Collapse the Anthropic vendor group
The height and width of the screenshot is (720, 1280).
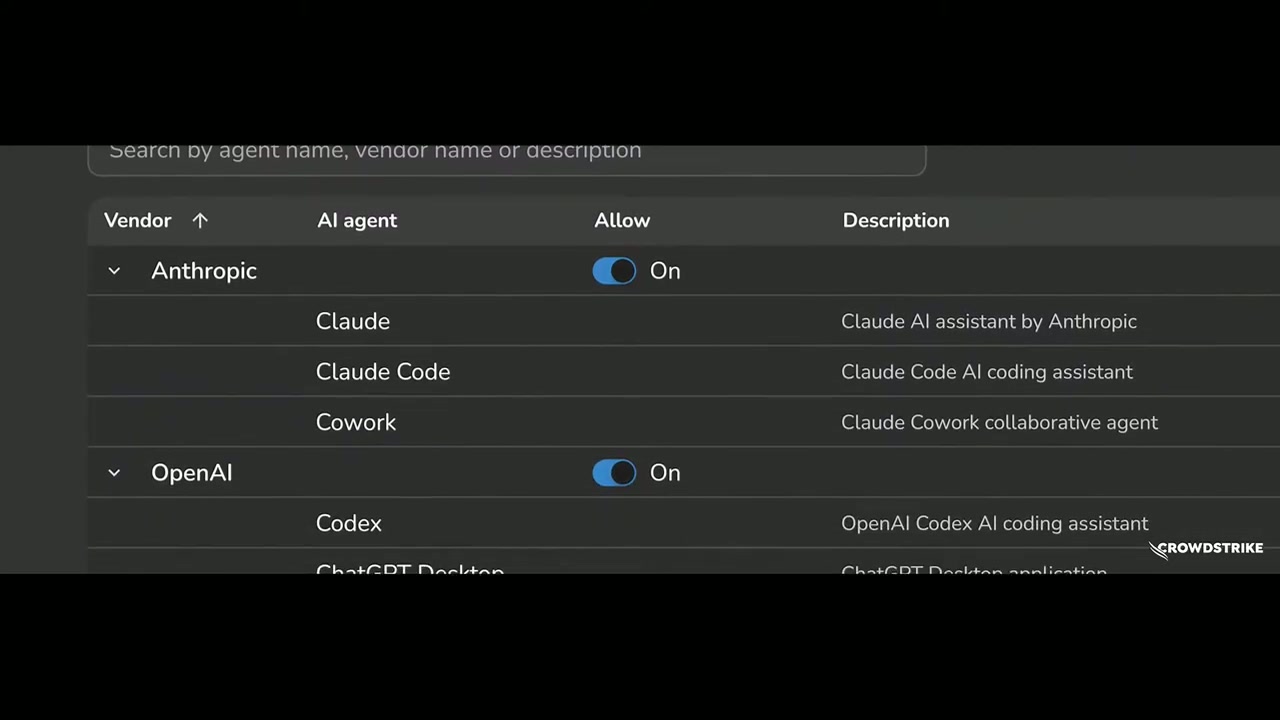(x=114, y=271)
